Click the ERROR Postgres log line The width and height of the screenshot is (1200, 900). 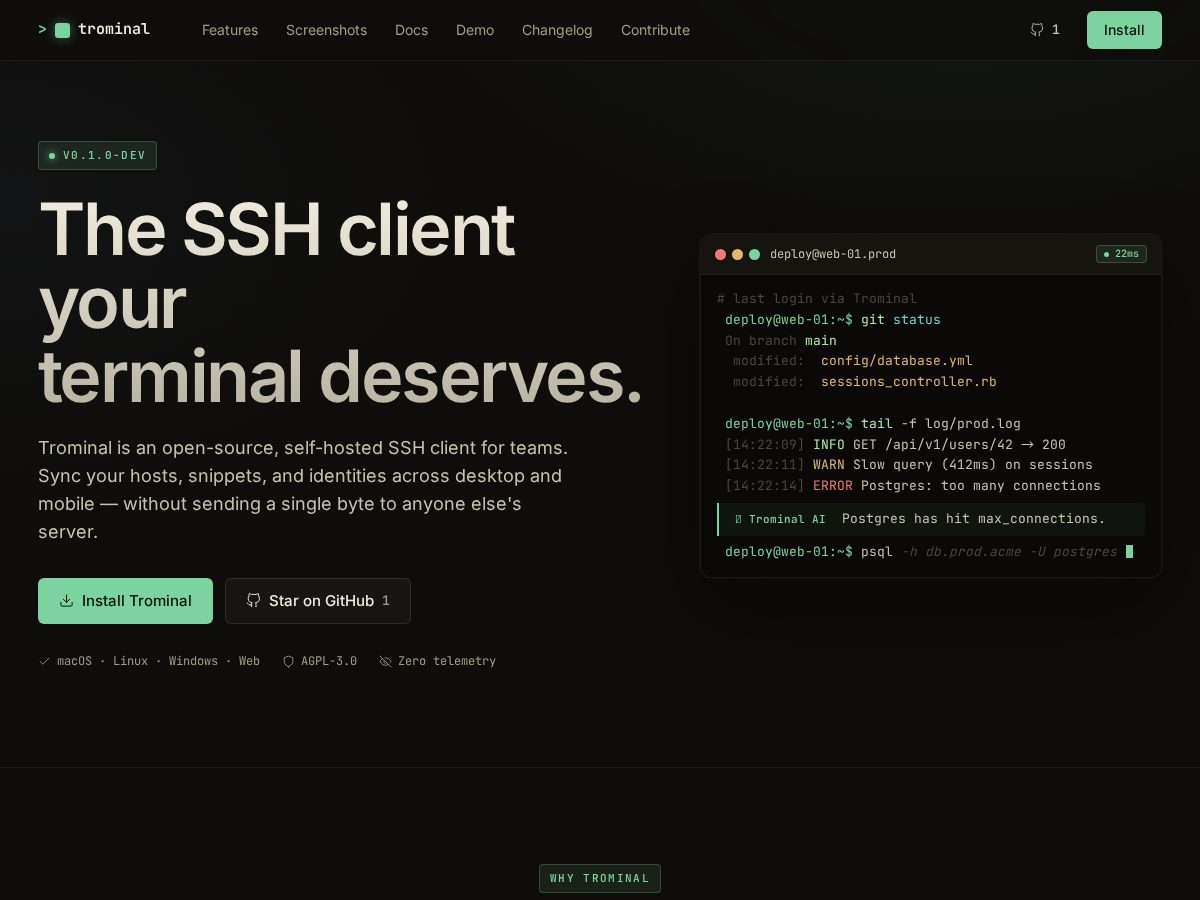(913, 486)
